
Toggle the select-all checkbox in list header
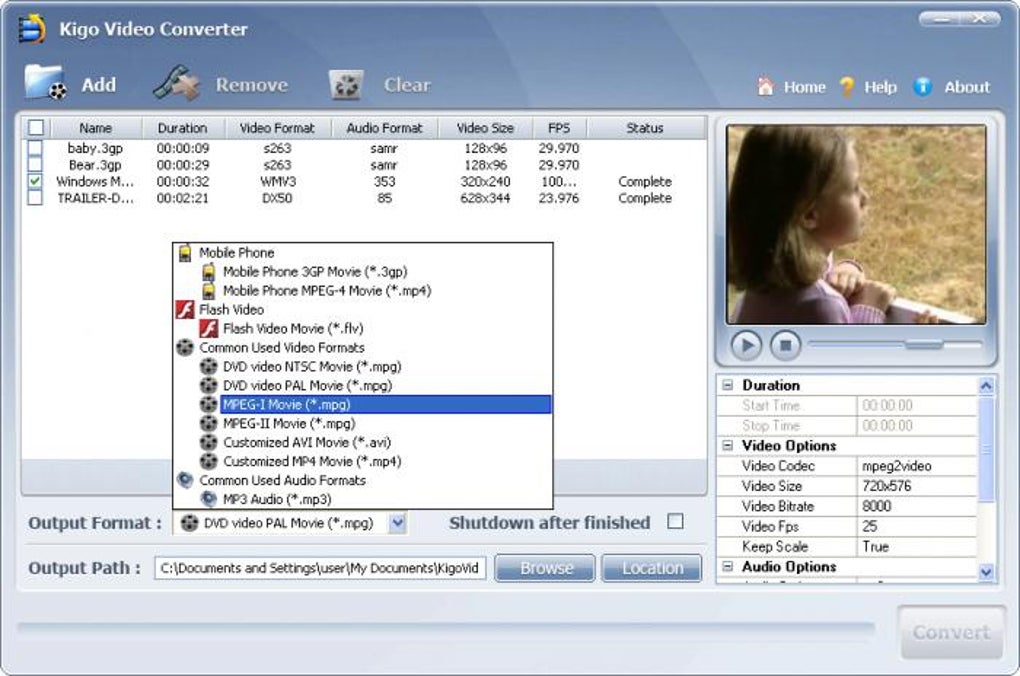pos(36,128)
